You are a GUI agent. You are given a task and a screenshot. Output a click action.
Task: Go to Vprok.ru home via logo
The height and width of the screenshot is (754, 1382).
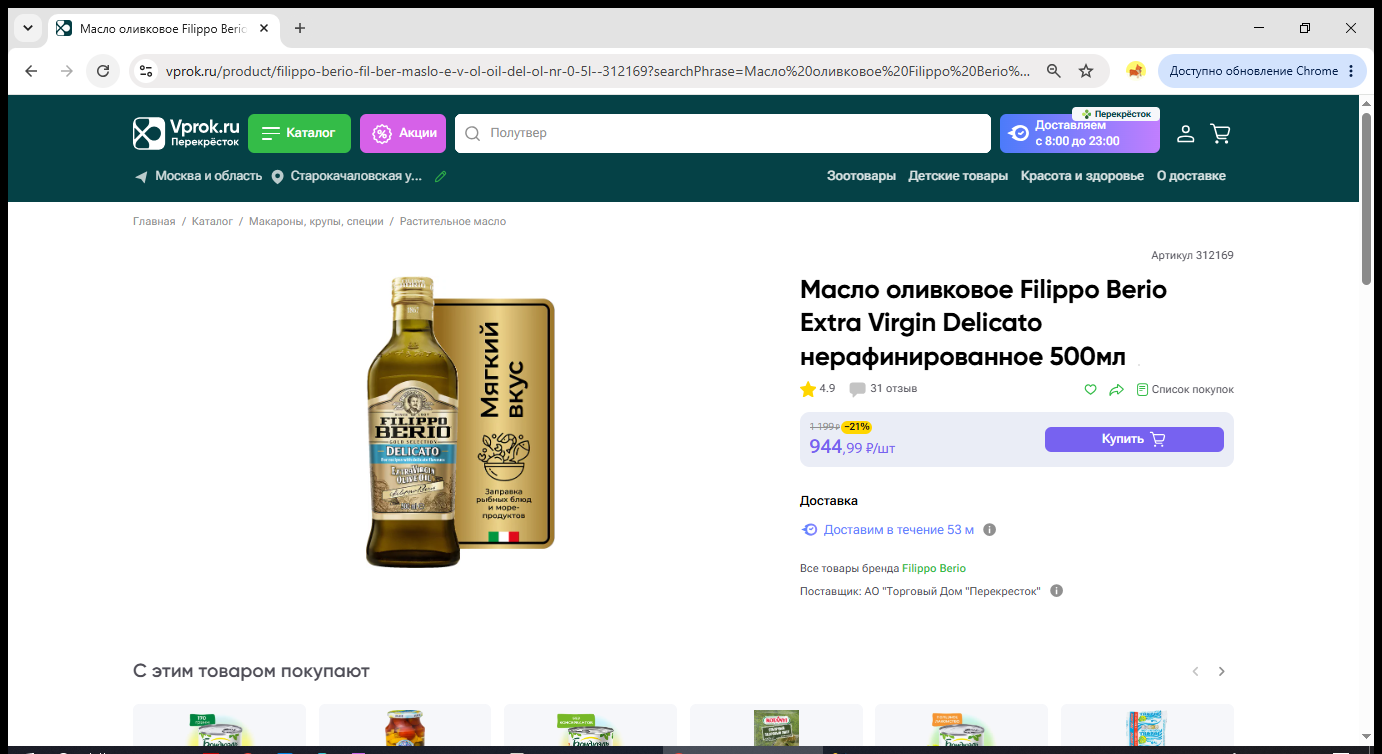pyautogui.click(x=186, y=133)
